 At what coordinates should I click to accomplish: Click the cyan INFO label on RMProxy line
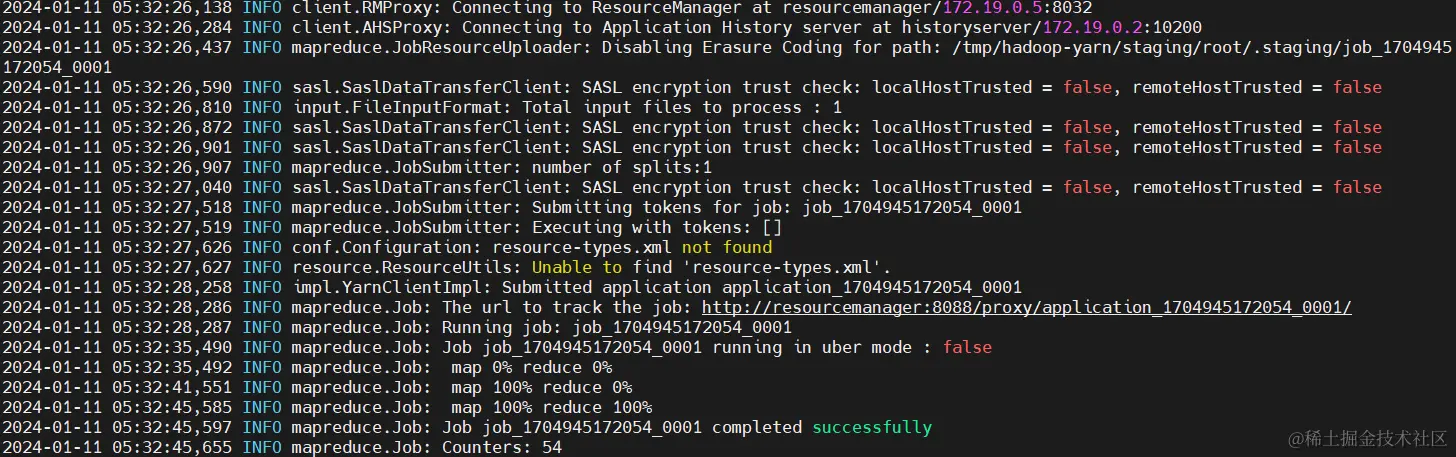[x=262, y=8]
